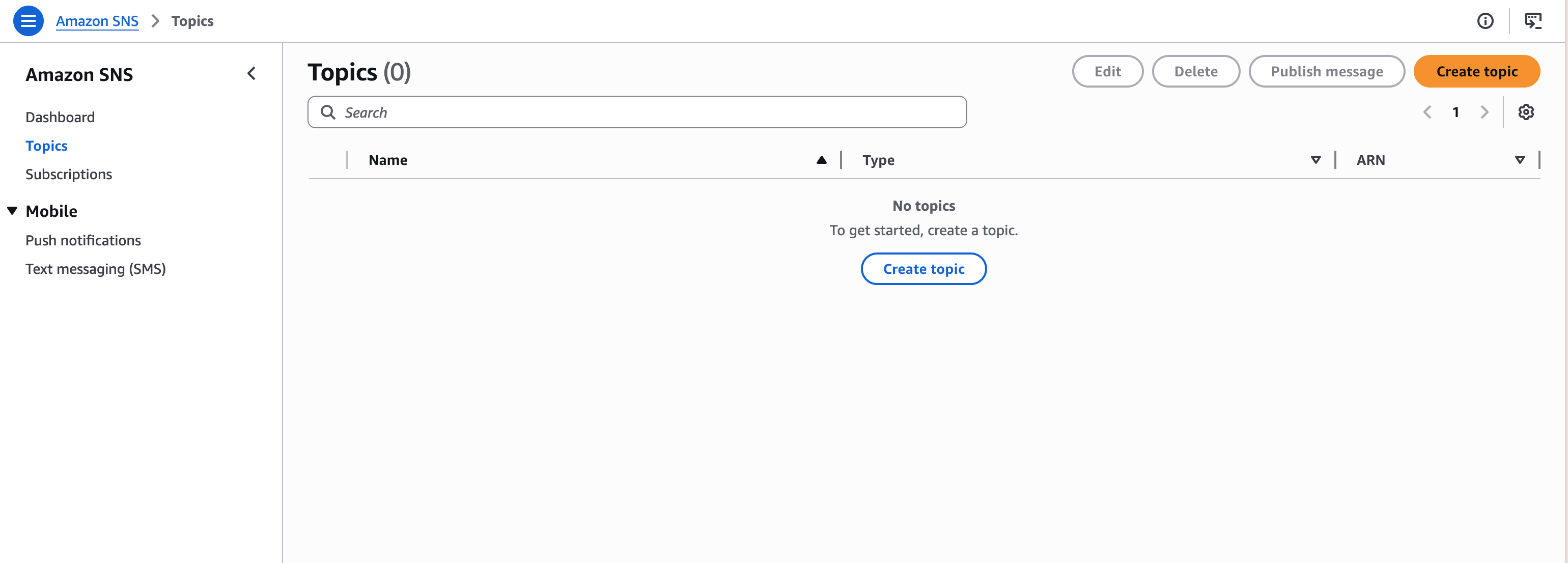The image size is (1568, 563).
Task: Open the CloudShell tutorial icon at top right
Action: [x=1533, y=21]
